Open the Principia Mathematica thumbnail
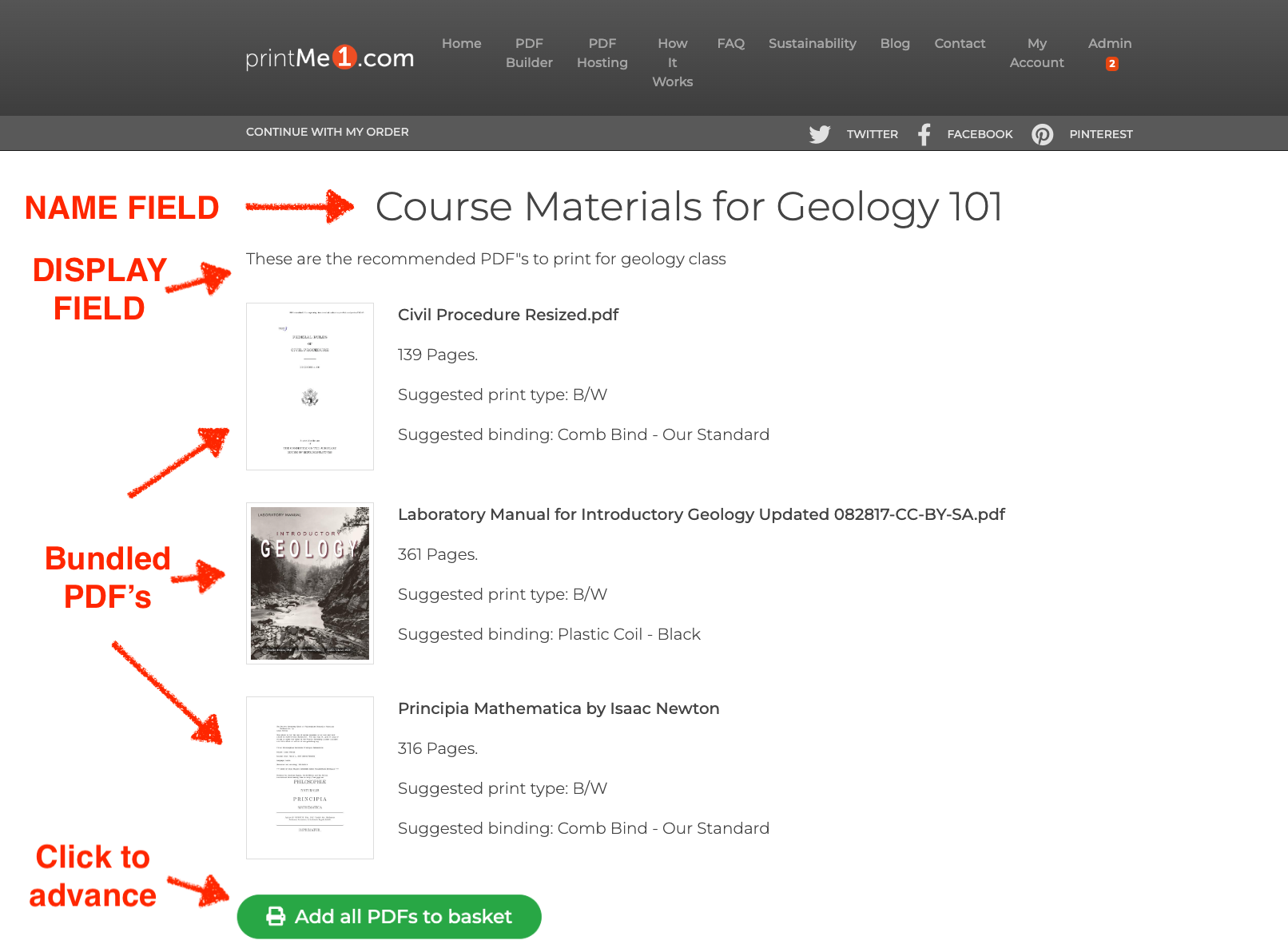 click(310, 778)
